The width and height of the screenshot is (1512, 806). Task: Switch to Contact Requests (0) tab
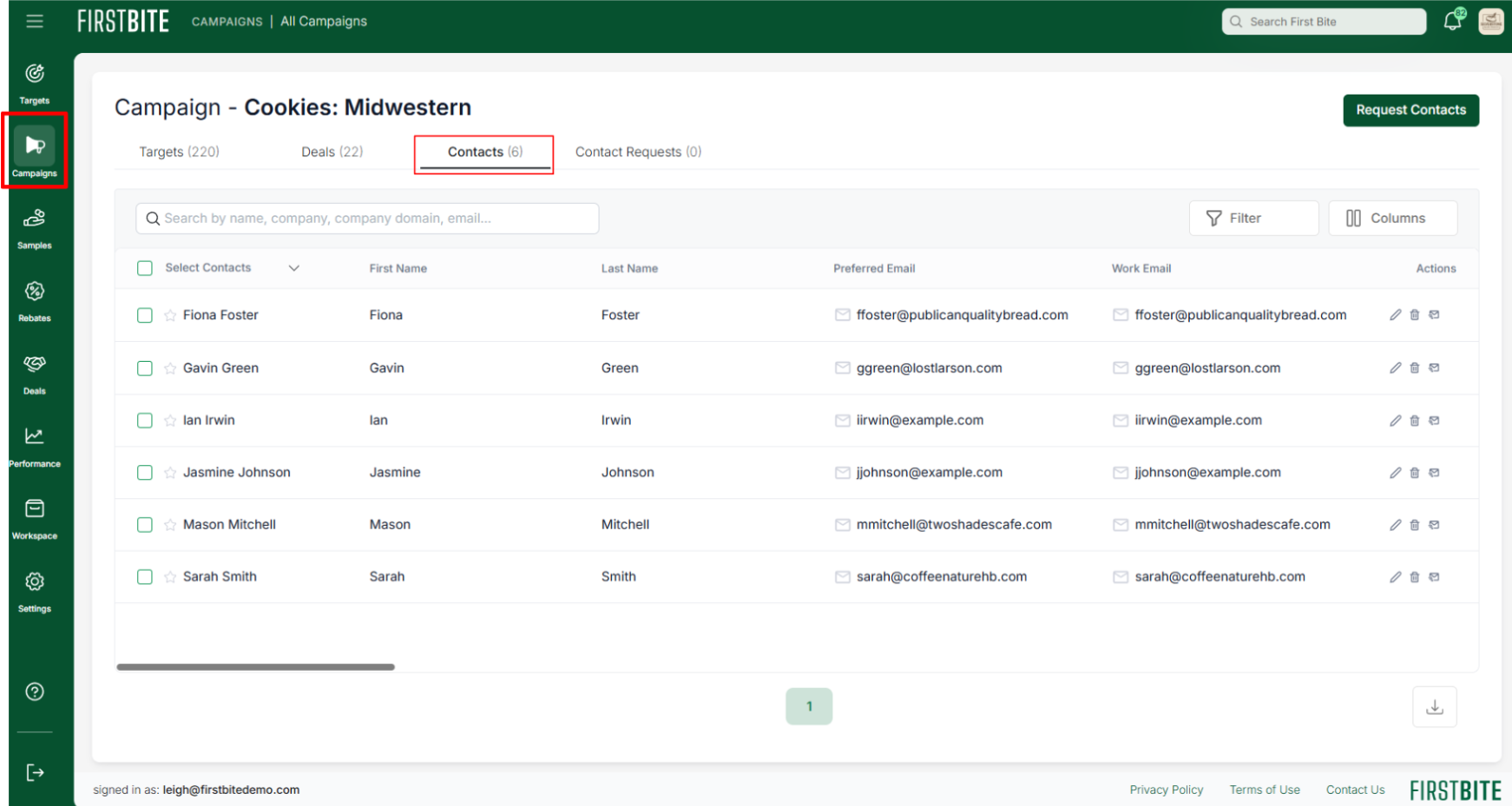coord(638,152)
